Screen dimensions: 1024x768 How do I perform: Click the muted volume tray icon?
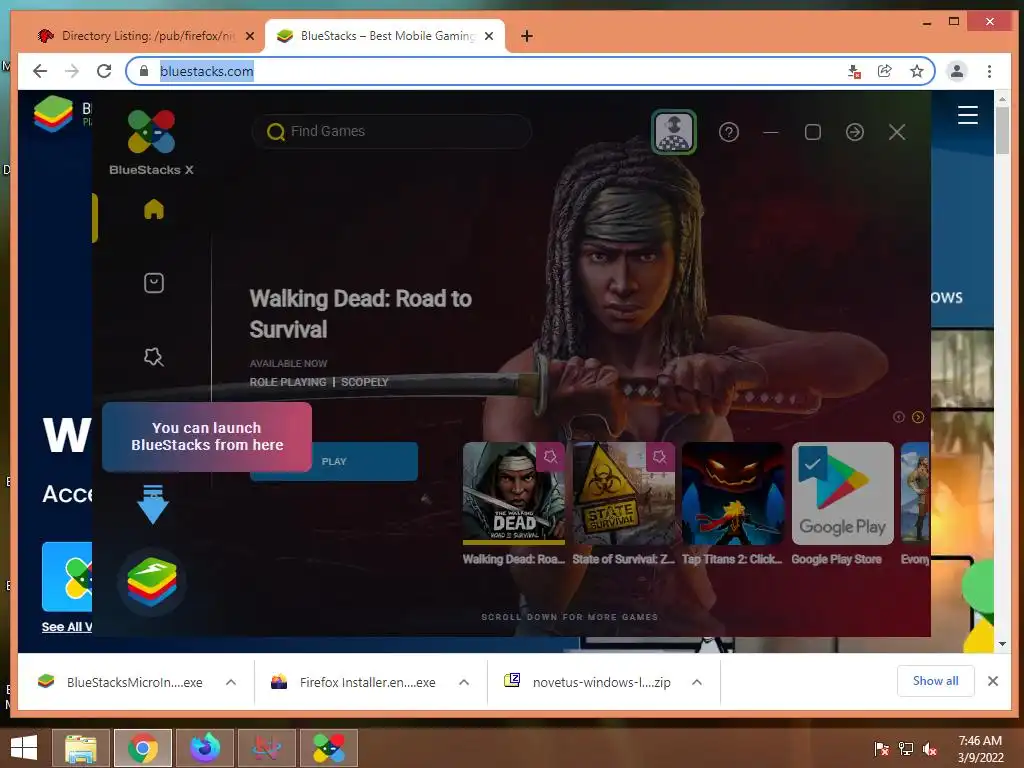pyautogui.click(x=930, y=749)
